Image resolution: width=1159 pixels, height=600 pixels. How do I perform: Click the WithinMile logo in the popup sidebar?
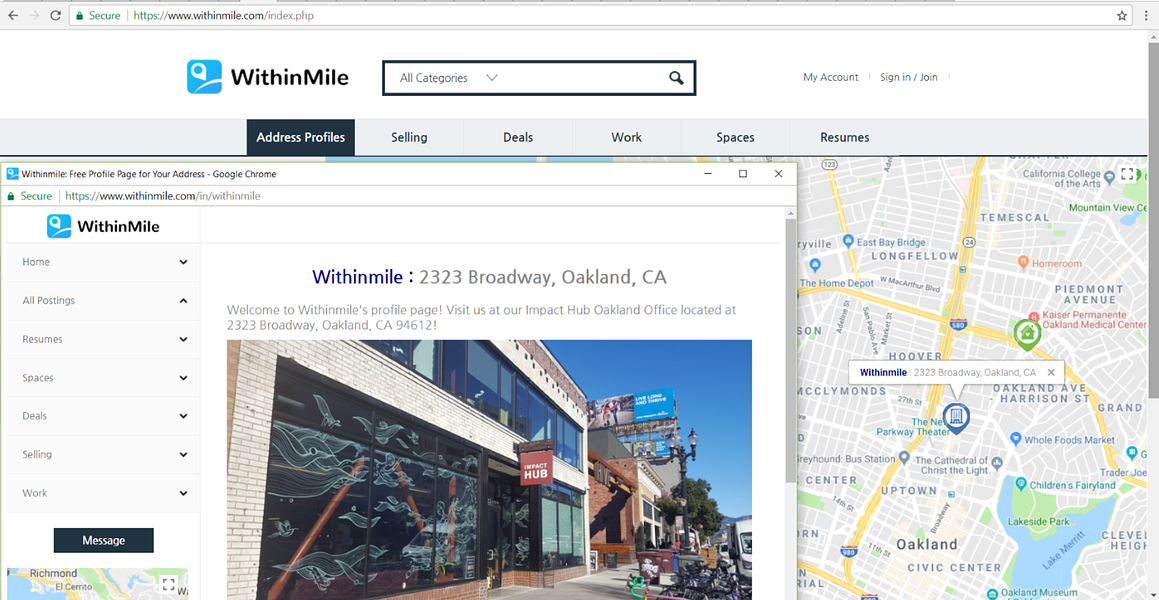click(x=103, y=226)
